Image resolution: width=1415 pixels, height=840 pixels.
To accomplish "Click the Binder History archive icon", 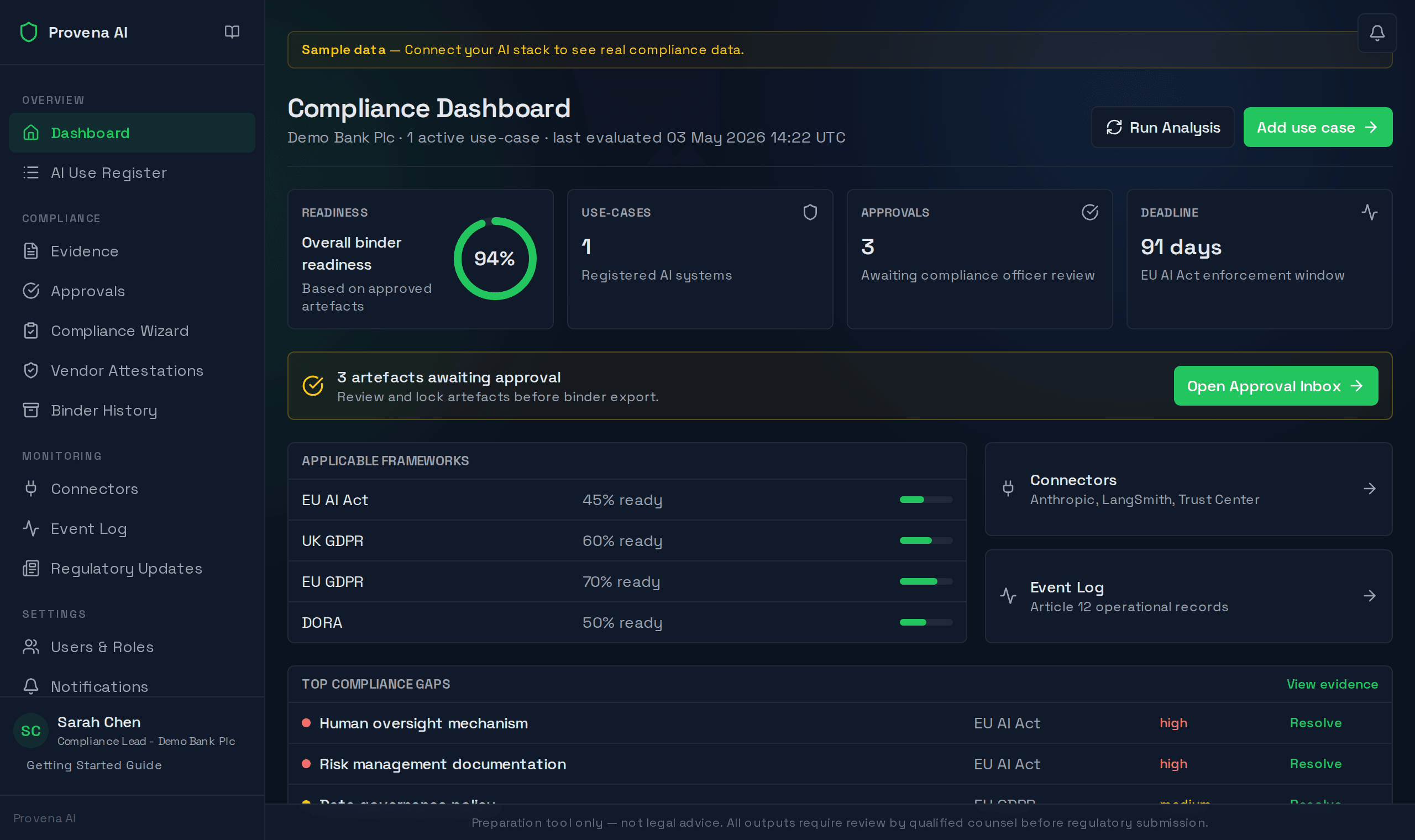I will click(31, 410).
